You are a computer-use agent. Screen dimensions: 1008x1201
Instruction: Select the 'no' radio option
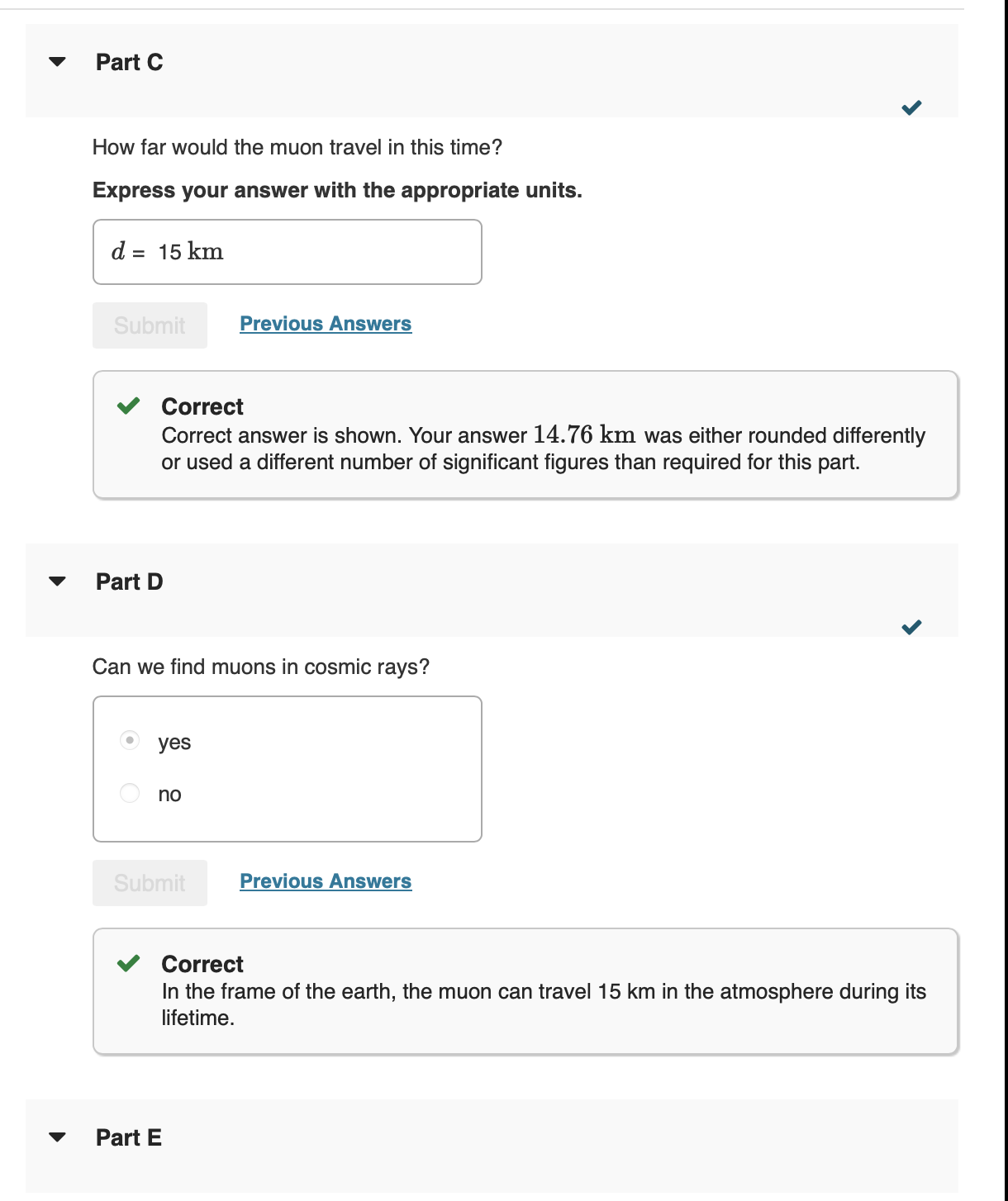click(130, 793)
